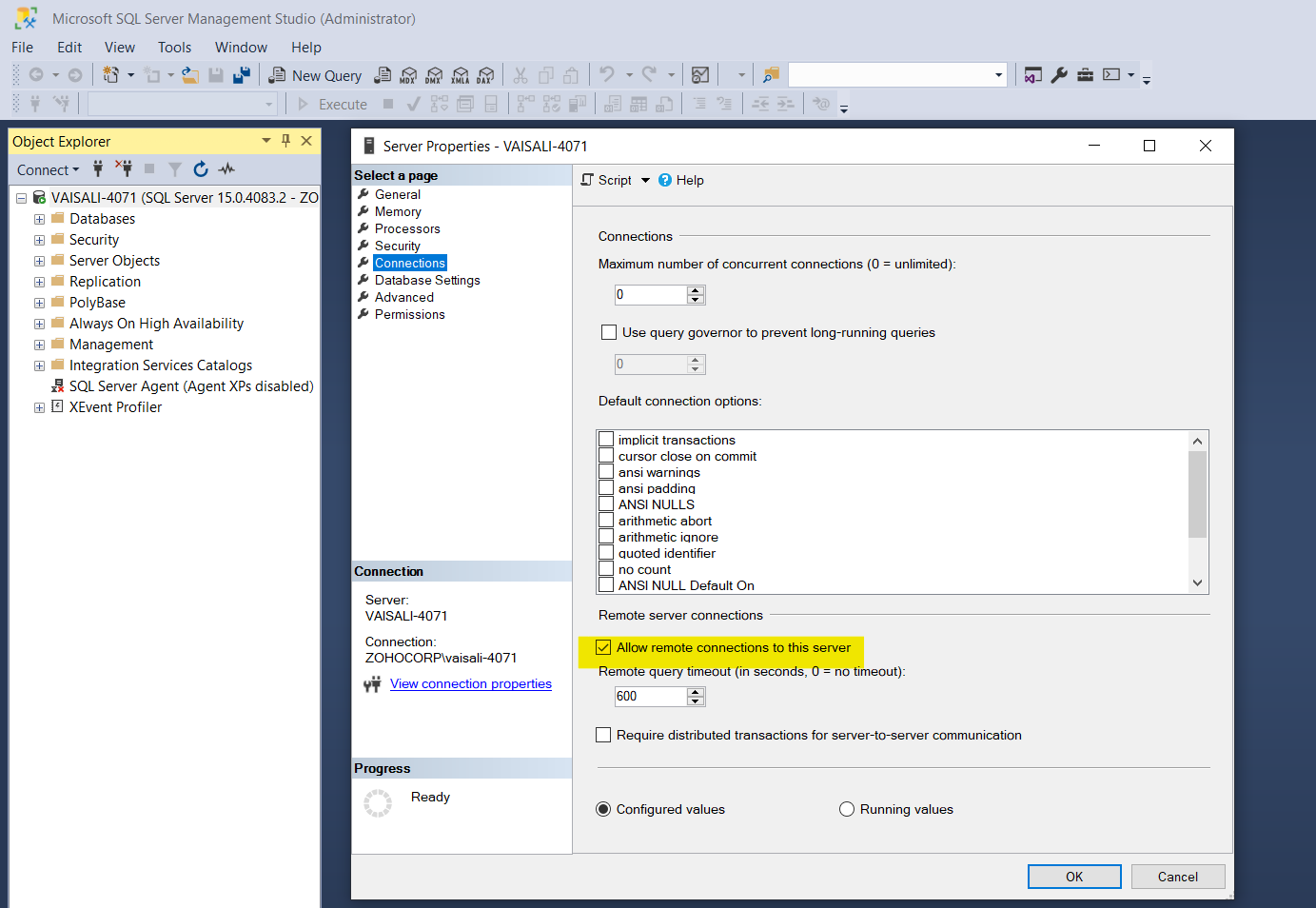Click the Activity Monitor icon in Object Explorer
Screen dimensions: 1316x908
(226, 169)
